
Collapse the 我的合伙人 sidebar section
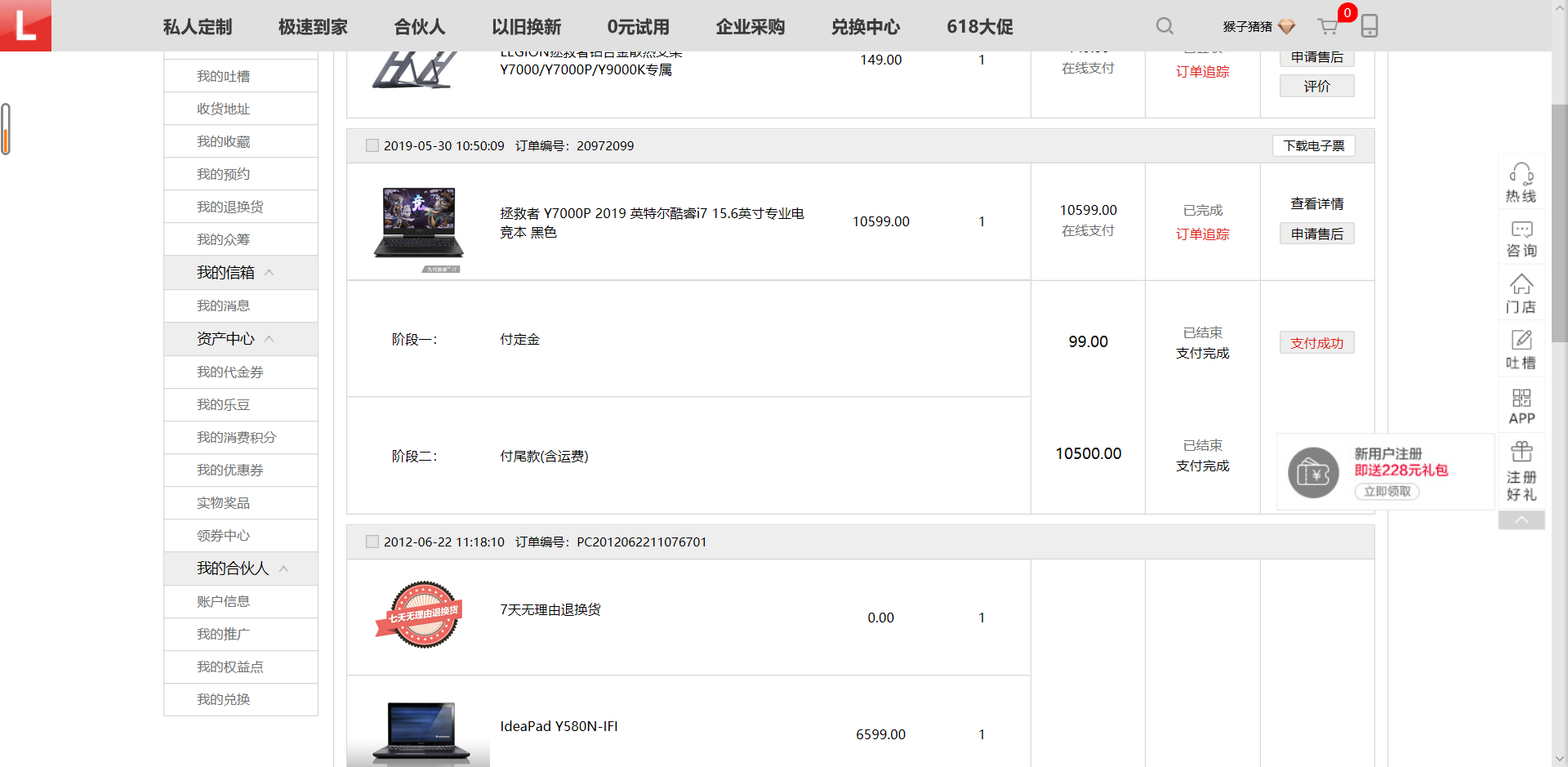click(x=283, y=569)
